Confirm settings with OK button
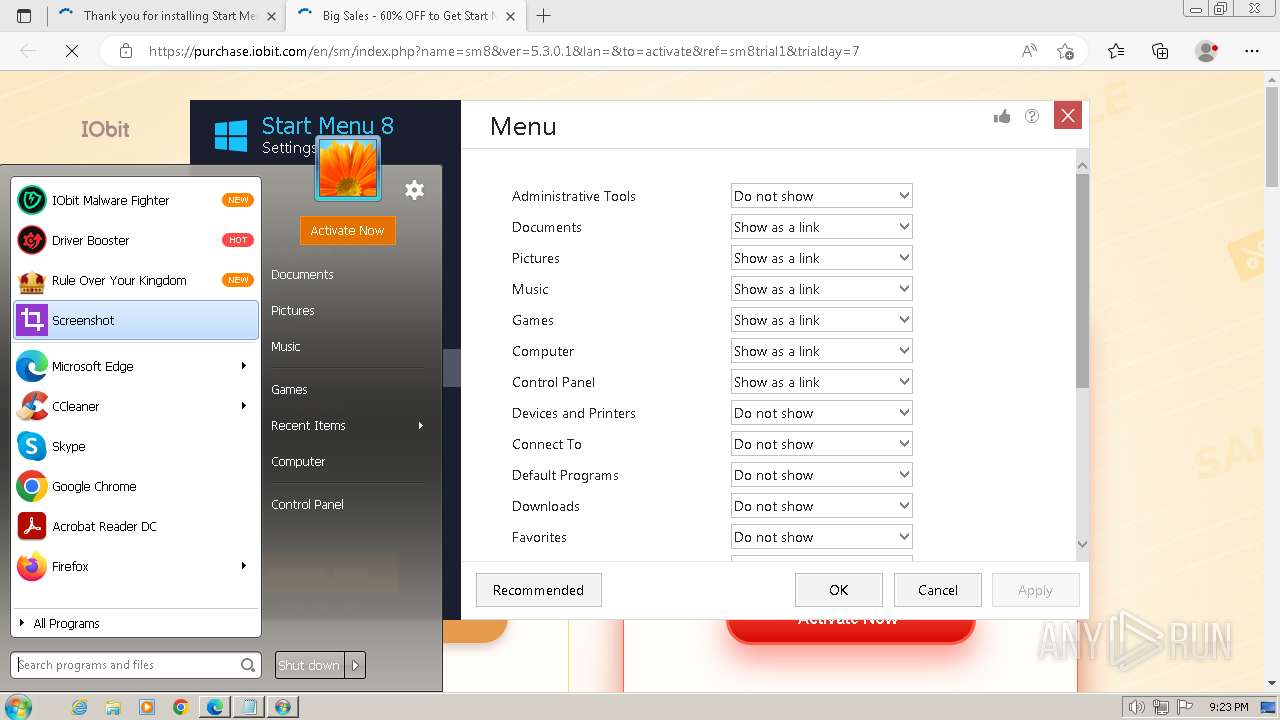The width and height of the screenshot is (1280, 720). (x=839, y=590)
